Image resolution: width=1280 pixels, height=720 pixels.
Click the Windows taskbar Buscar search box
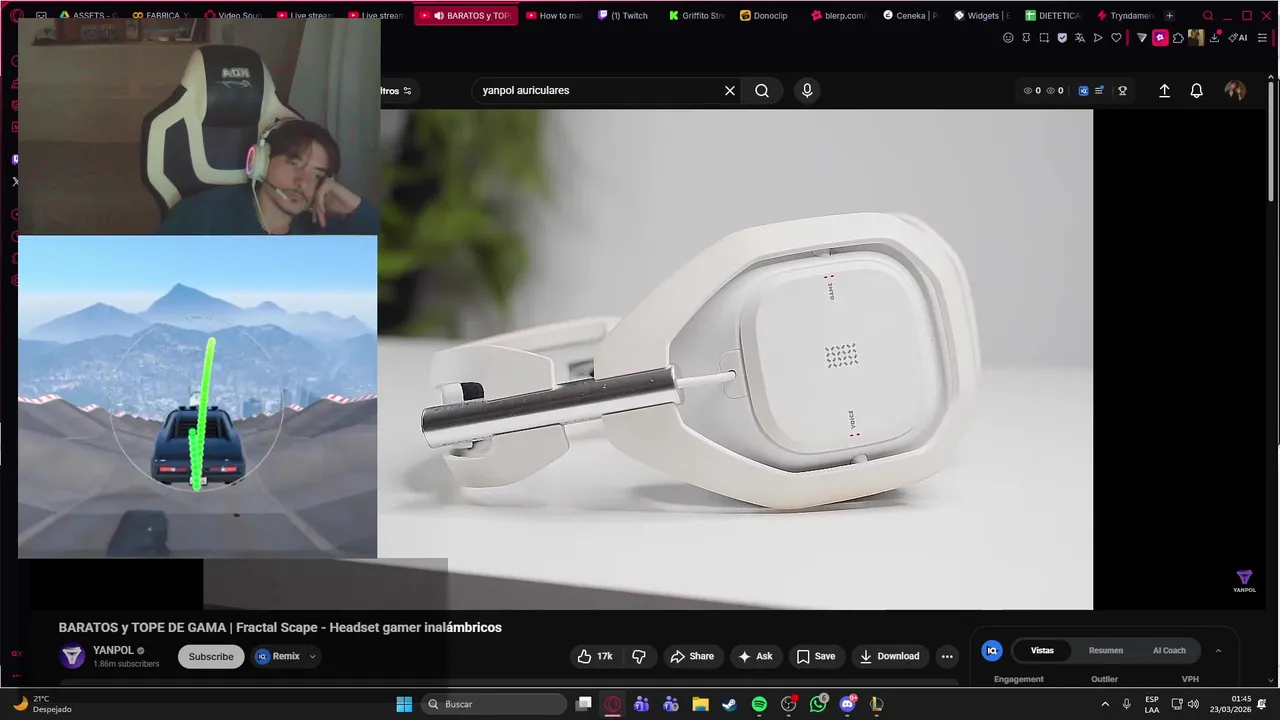click(494, 704)
